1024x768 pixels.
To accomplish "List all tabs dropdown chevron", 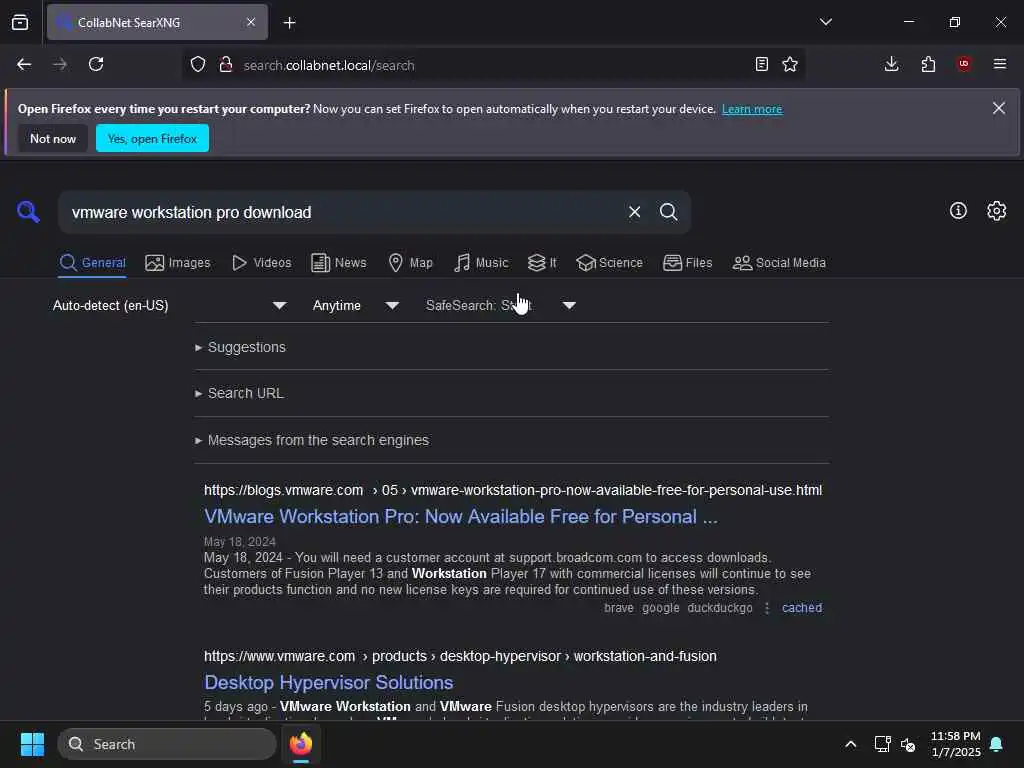I will click(825, 22).
